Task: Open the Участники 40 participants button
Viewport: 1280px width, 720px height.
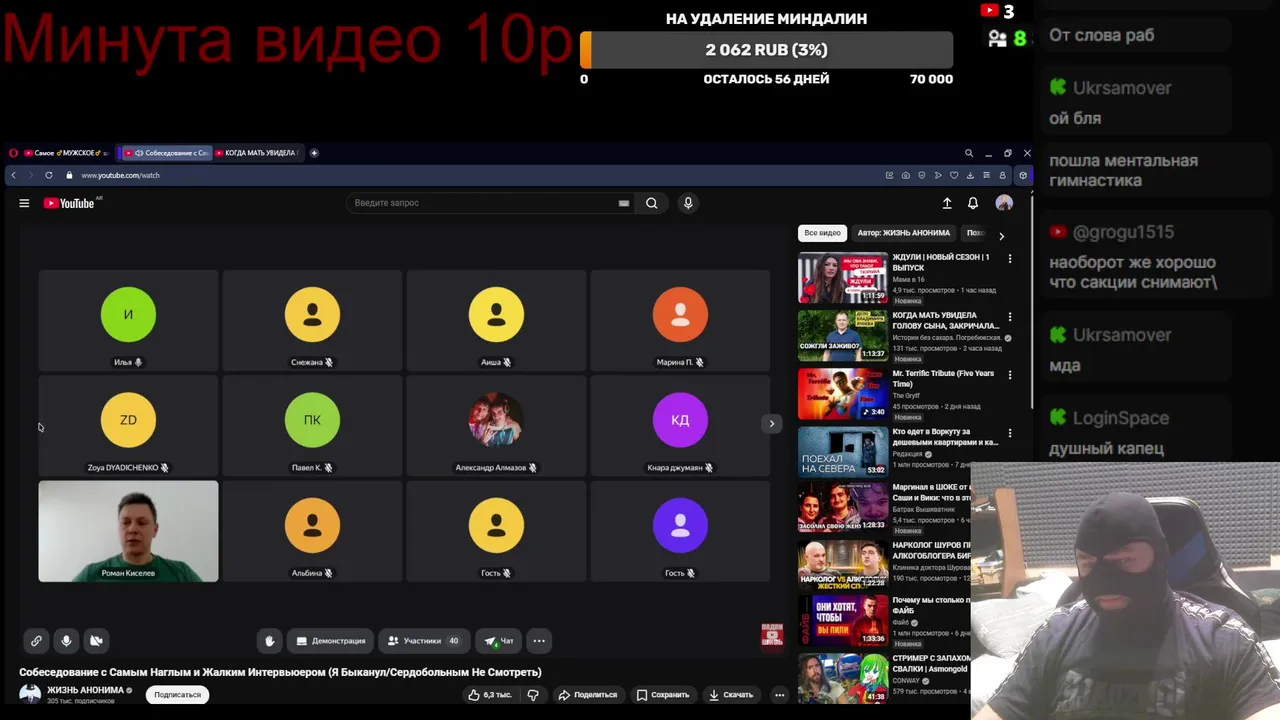Action: pos(424,641)
